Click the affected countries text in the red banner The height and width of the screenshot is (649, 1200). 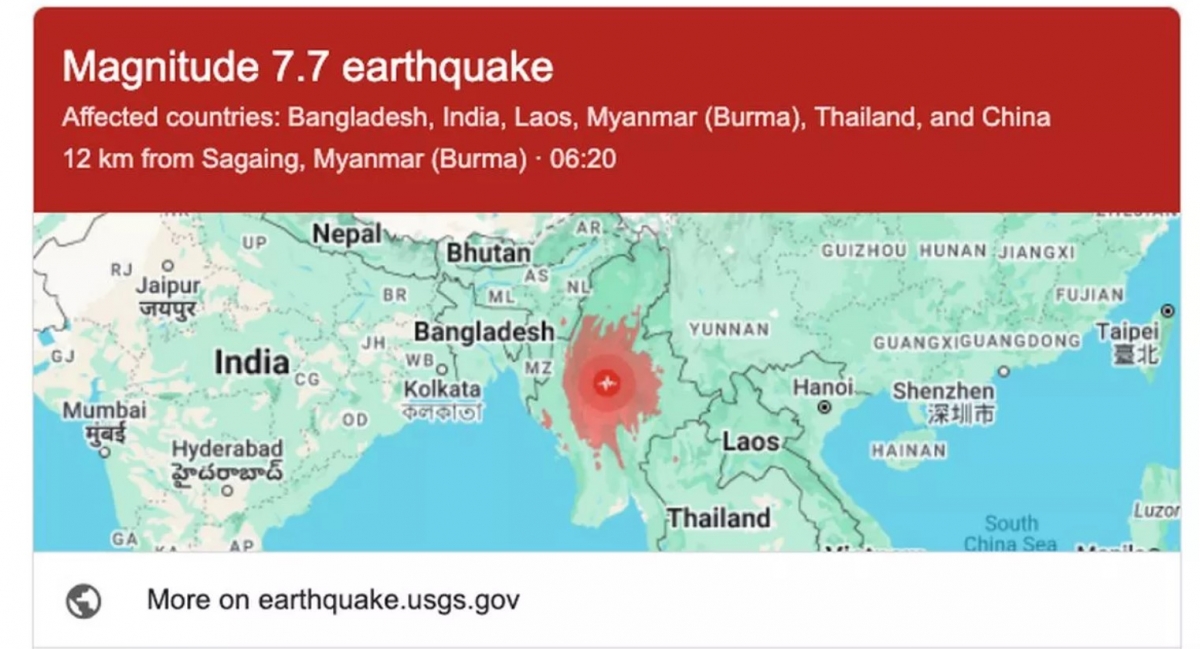[x=557, y=117]
